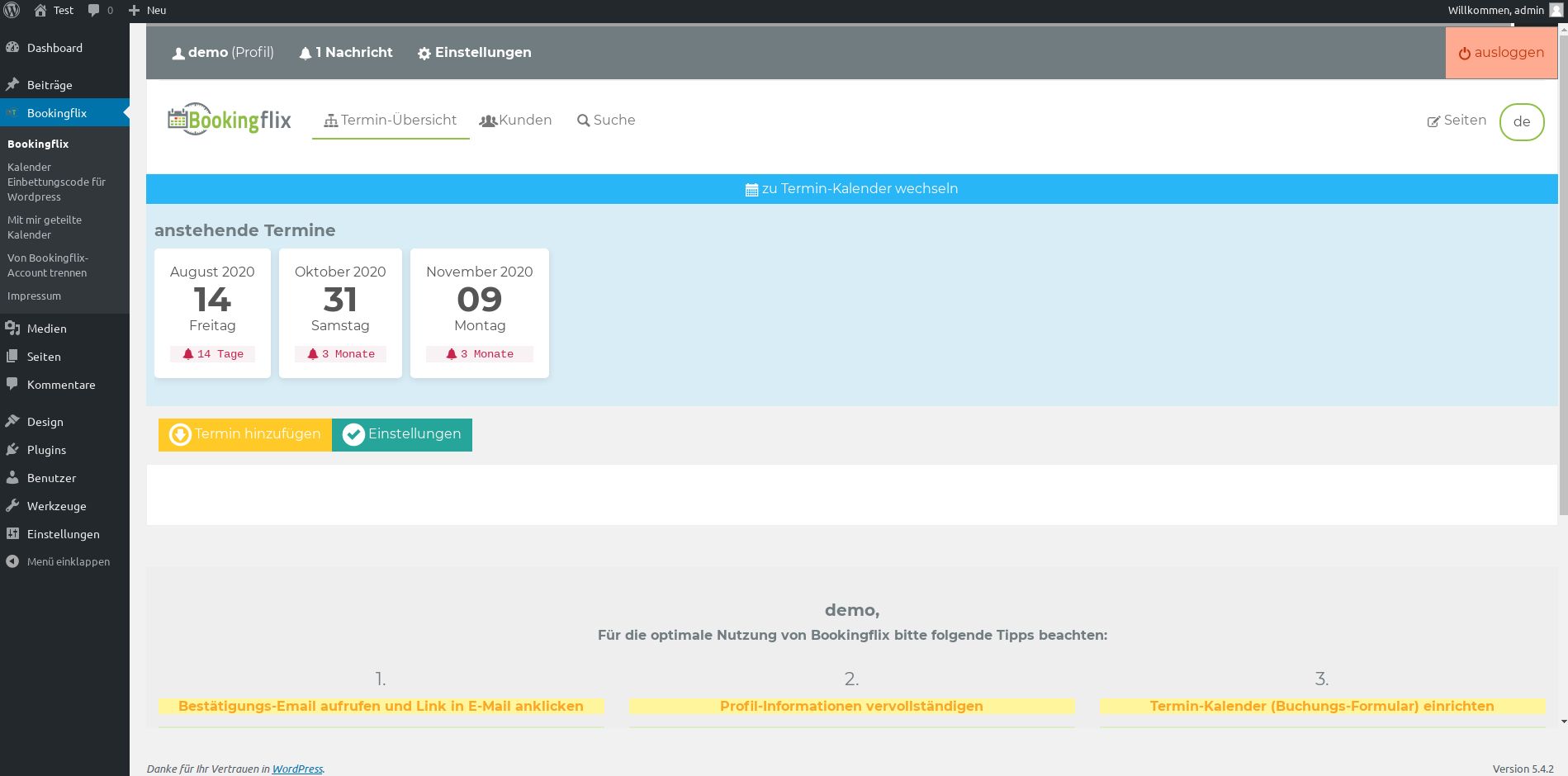
Task: Click the ausloggen button
Action: [1501, 53]
